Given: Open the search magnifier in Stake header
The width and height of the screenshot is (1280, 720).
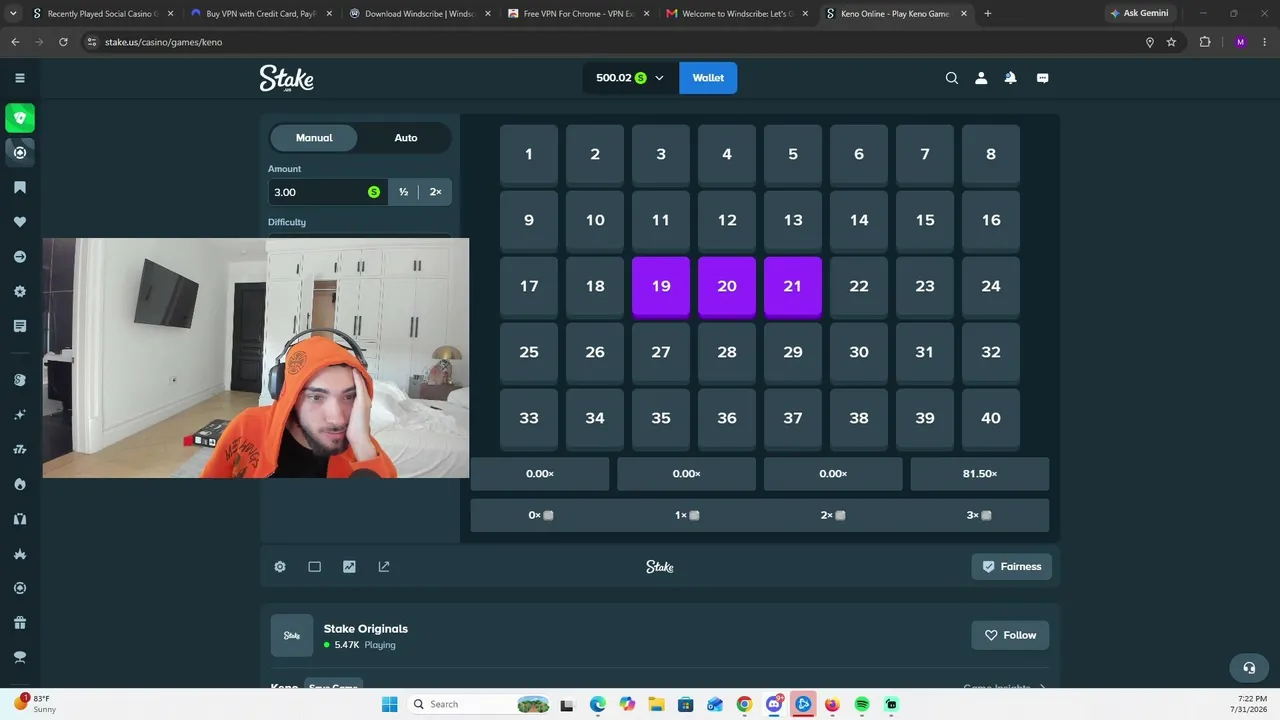Looking at the screenshot, I should (x=952, y=78).
